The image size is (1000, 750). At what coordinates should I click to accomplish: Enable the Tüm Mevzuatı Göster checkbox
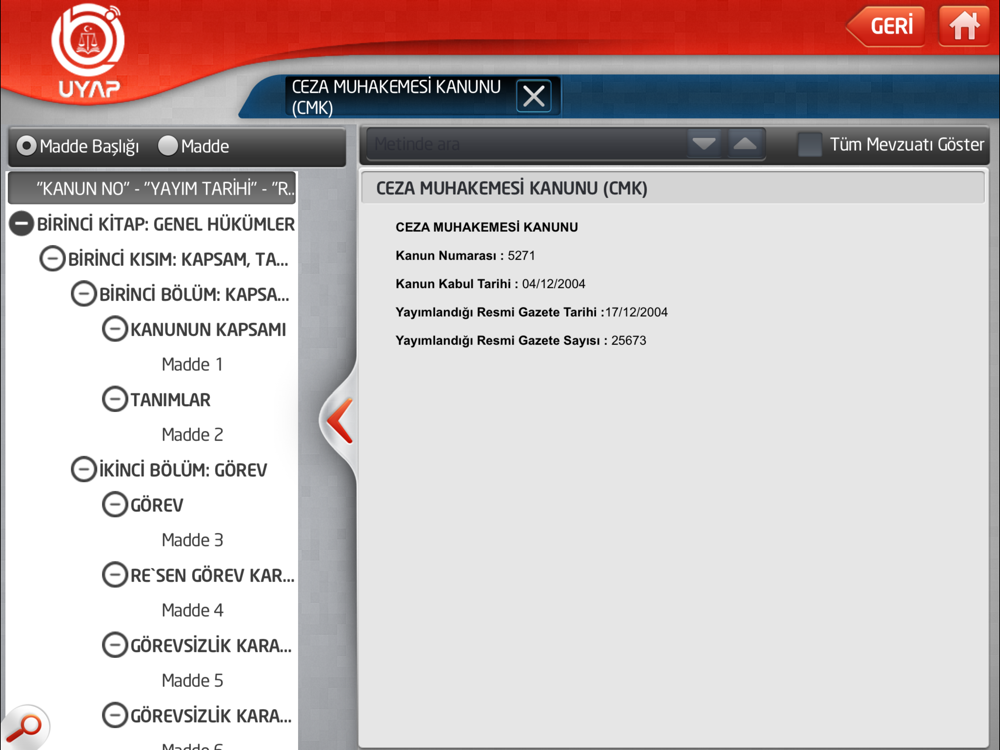click(x=810, y=144)
